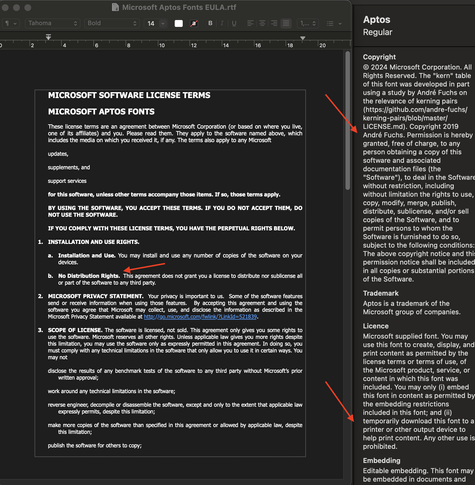Open the list bullets and numbering menu
The width and height of the screenshot is (475, 485).
coord(334,23)
